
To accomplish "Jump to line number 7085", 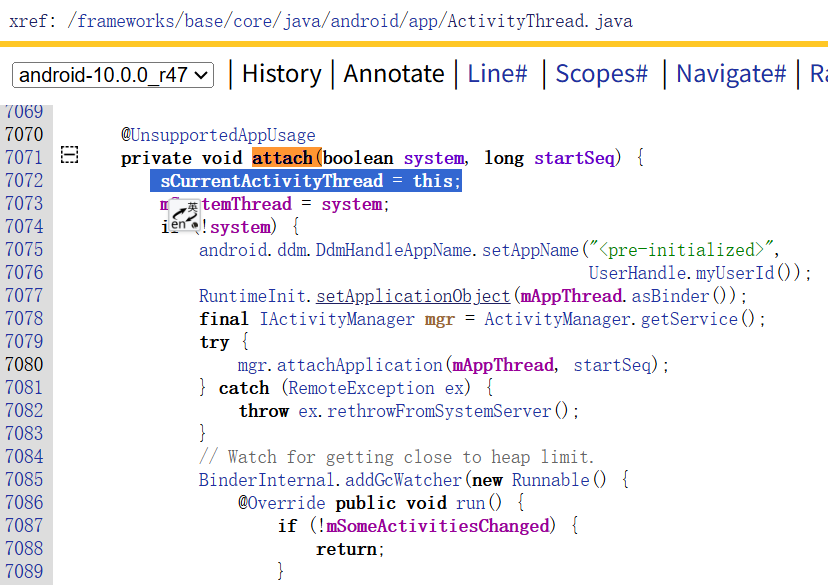I will [24, 479].
